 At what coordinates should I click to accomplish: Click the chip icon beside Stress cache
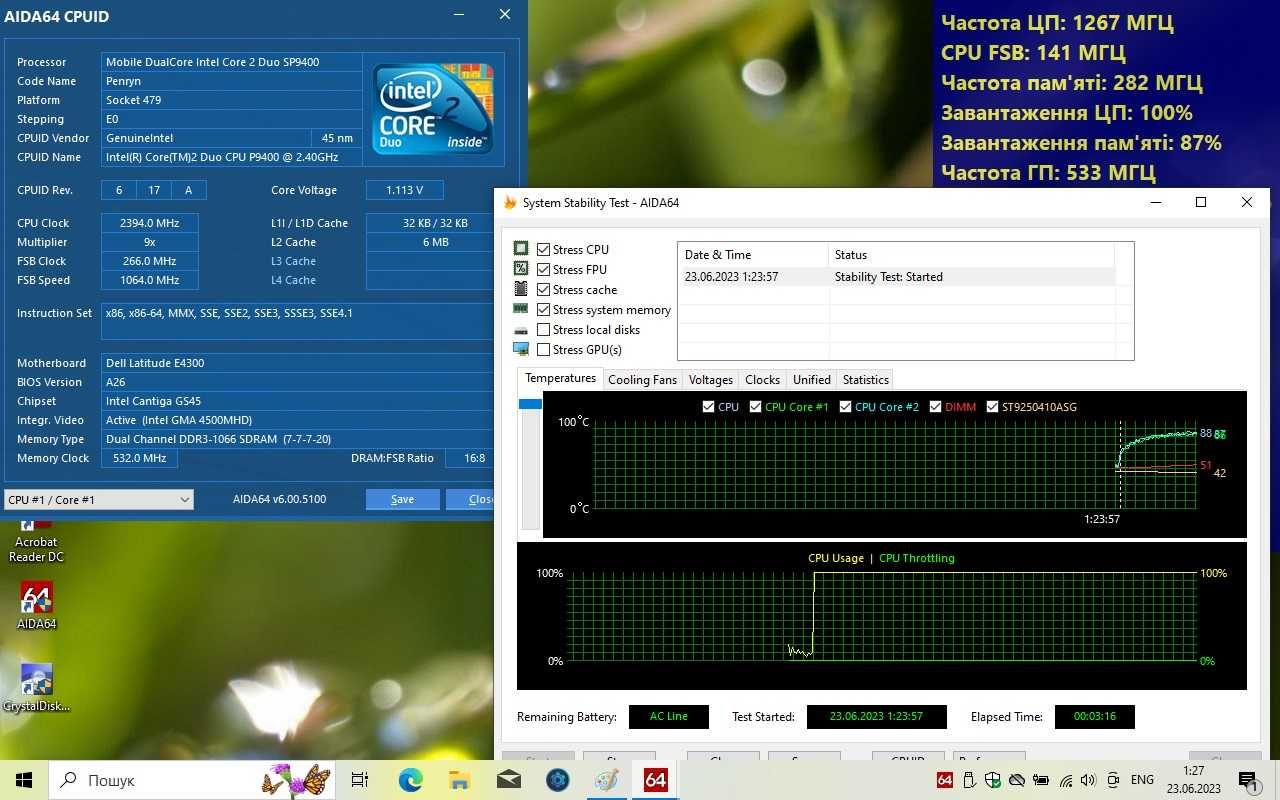pyautogui.click(x=520, y=289)
